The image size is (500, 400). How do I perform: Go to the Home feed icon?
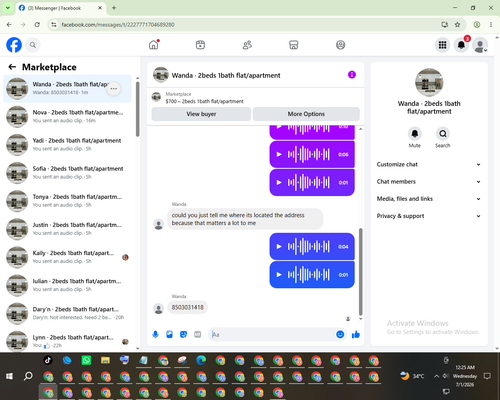(x=154, y=45)
